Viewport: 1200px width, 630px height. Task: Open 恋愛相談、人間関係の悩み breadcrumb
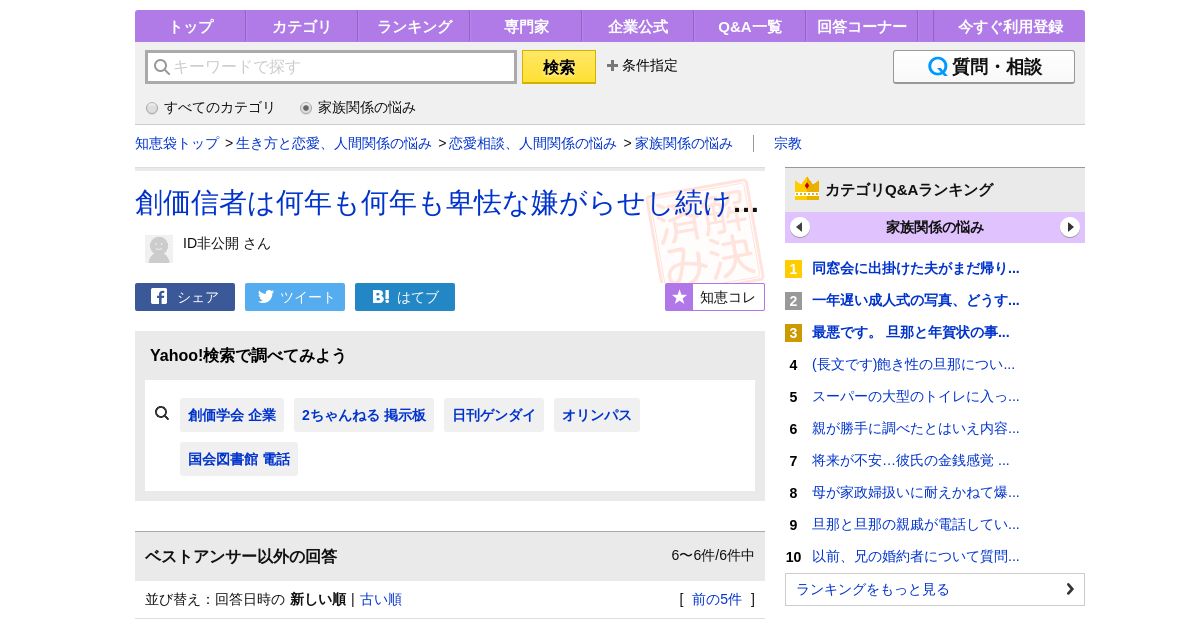(533, 143)
